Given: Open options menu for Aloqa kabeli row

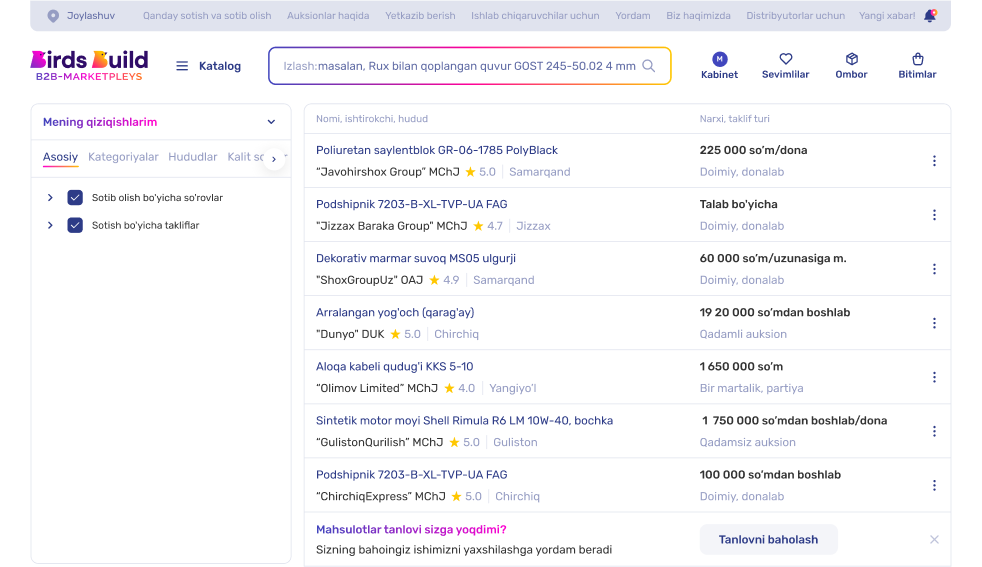Looking at the screenshot, I should tap(934, 377).
